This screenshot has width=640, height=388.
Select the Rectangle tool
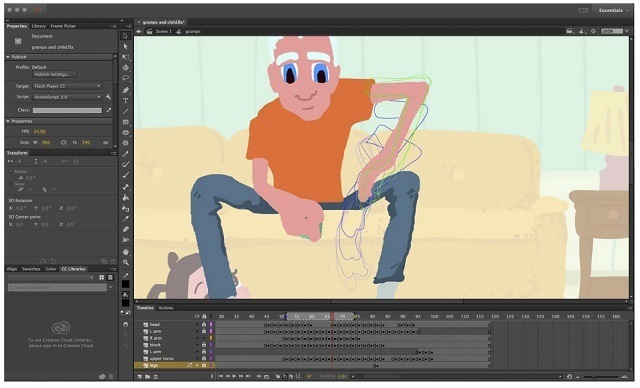126,122
